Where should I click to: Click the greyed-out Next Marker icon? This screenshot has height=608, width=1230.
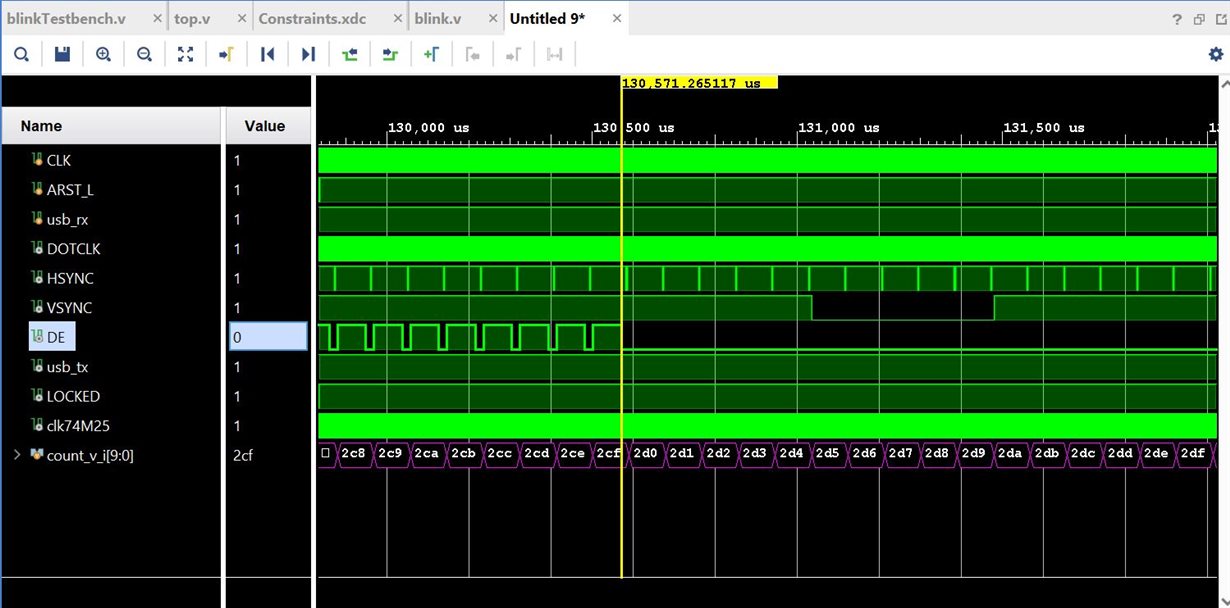514,55
